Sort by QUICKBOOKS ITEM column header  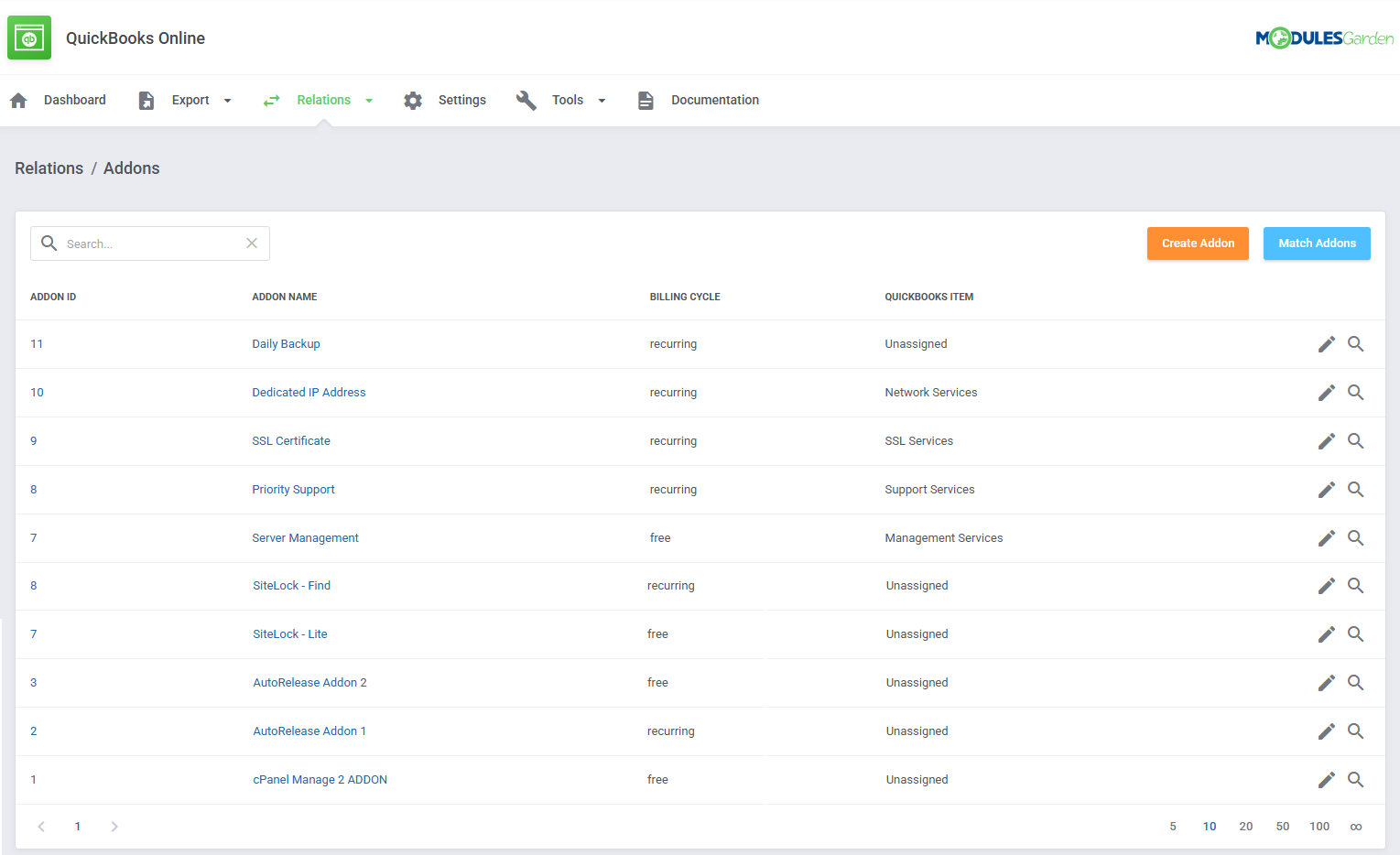(929, 297)
